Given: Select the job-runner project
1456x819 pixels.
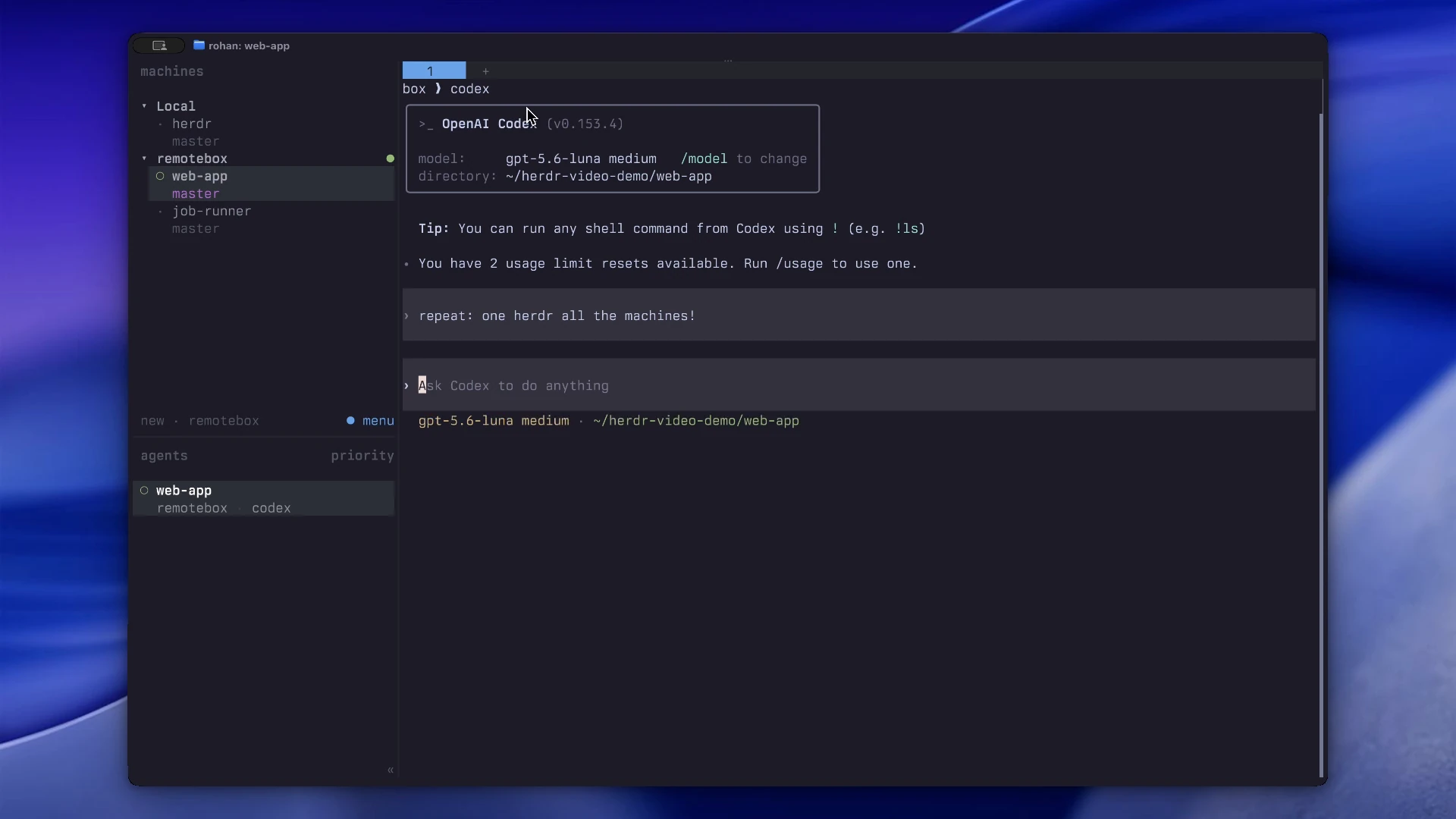Looking at the screenshot, I should [x=212, y=211].
